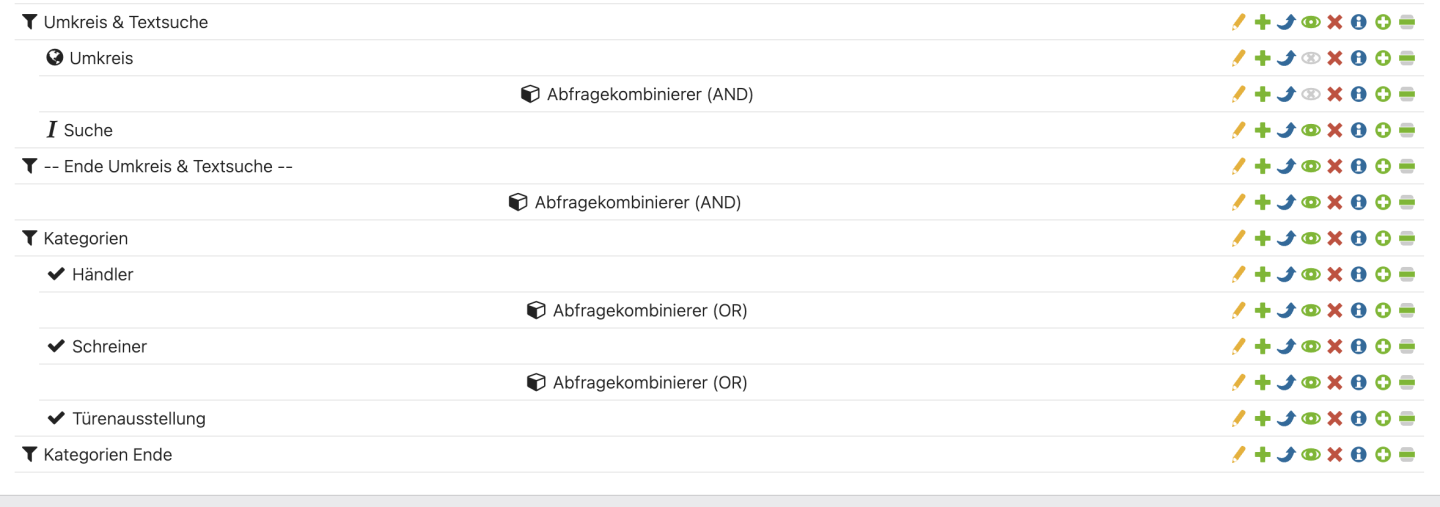
Task: Click circled plus icon for Türenausstellung
Action: pos(1382,418)
